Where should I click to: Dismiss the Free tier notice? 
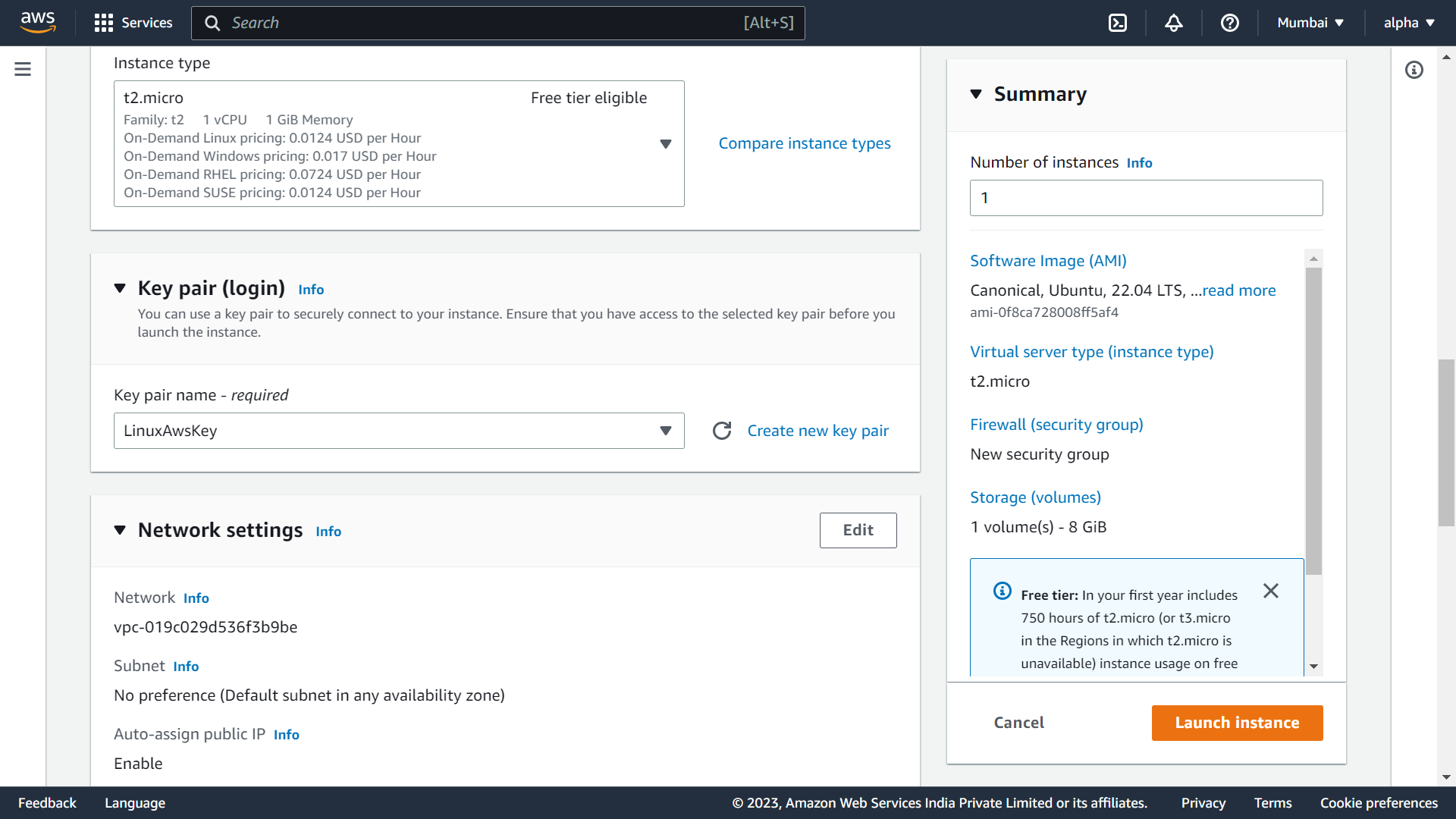(1271, 591)
